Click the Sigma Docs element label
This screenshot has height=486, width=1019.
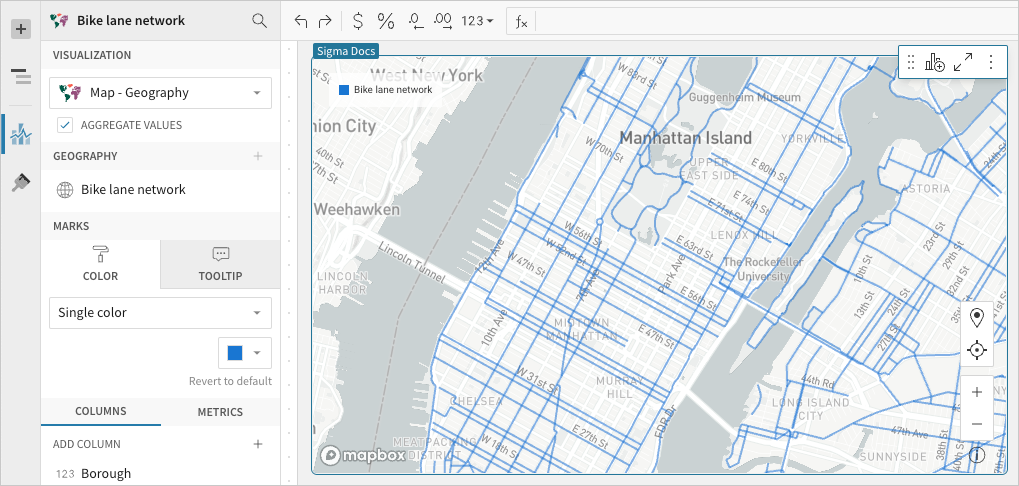click(x=346, y=51)
